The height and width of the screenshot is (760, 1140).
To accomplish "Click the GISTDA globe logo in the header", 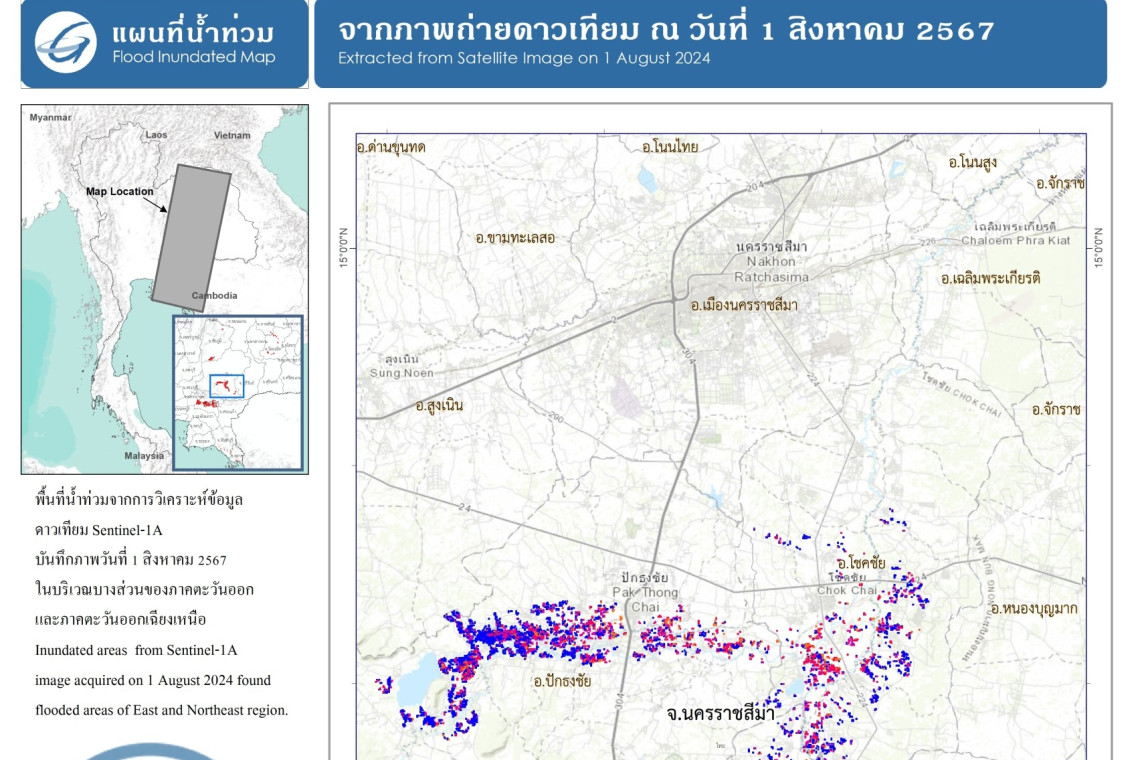I will click(66, 42).
